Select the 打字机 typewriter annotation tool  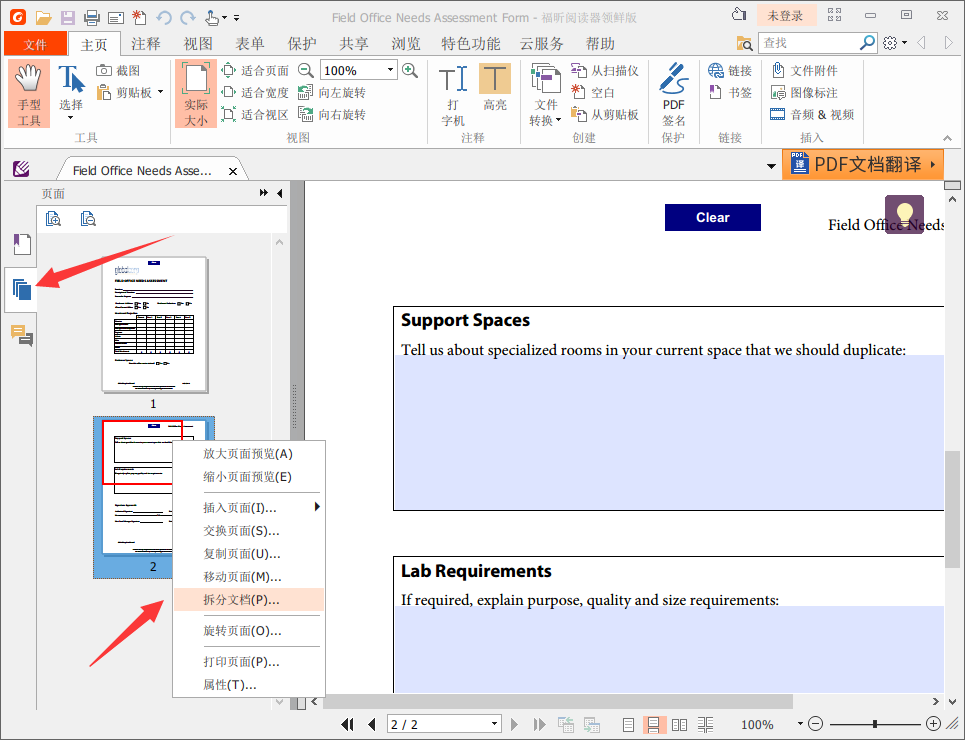point(452,92)
